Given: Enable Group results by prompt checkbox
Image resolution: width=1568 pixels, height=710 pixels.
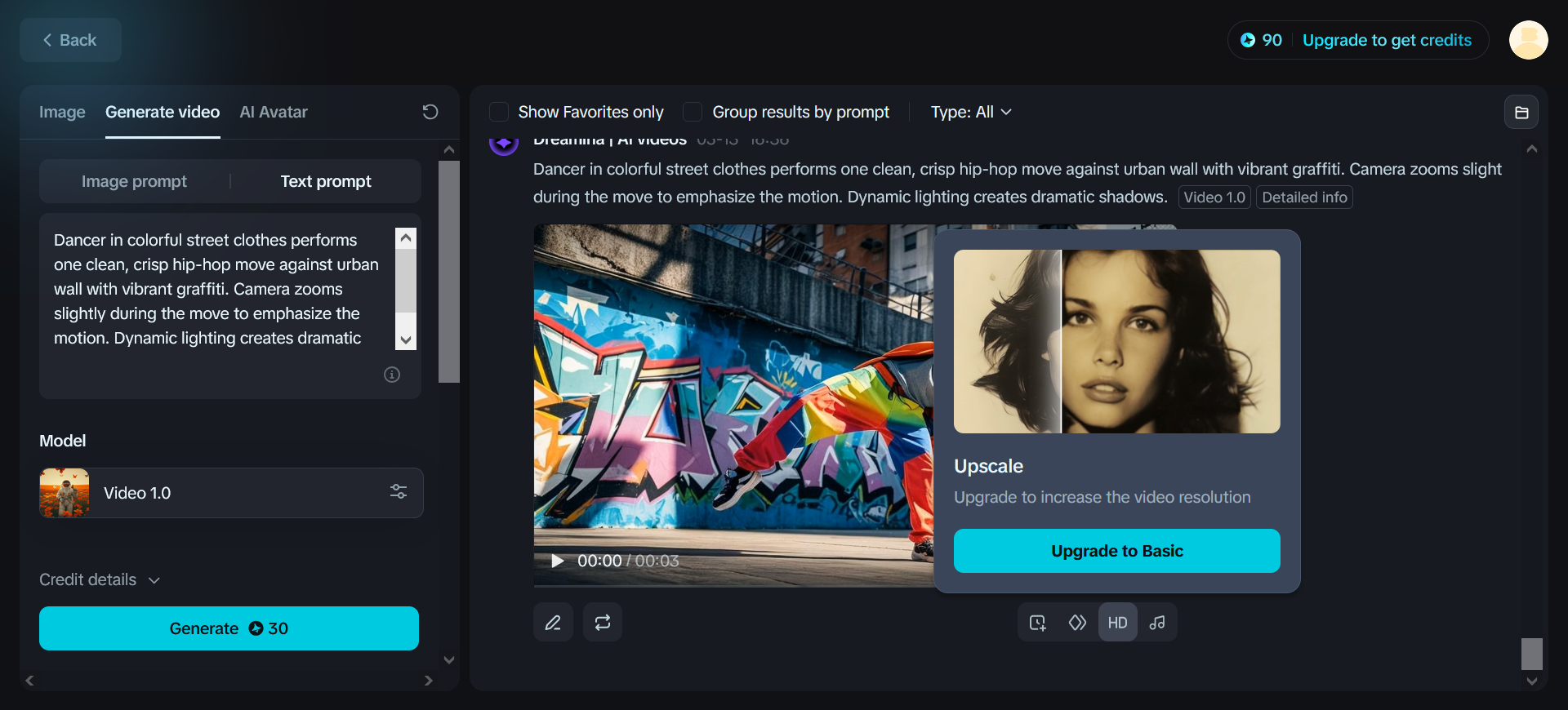Looking at the screenshot, I should click(693, 112).
